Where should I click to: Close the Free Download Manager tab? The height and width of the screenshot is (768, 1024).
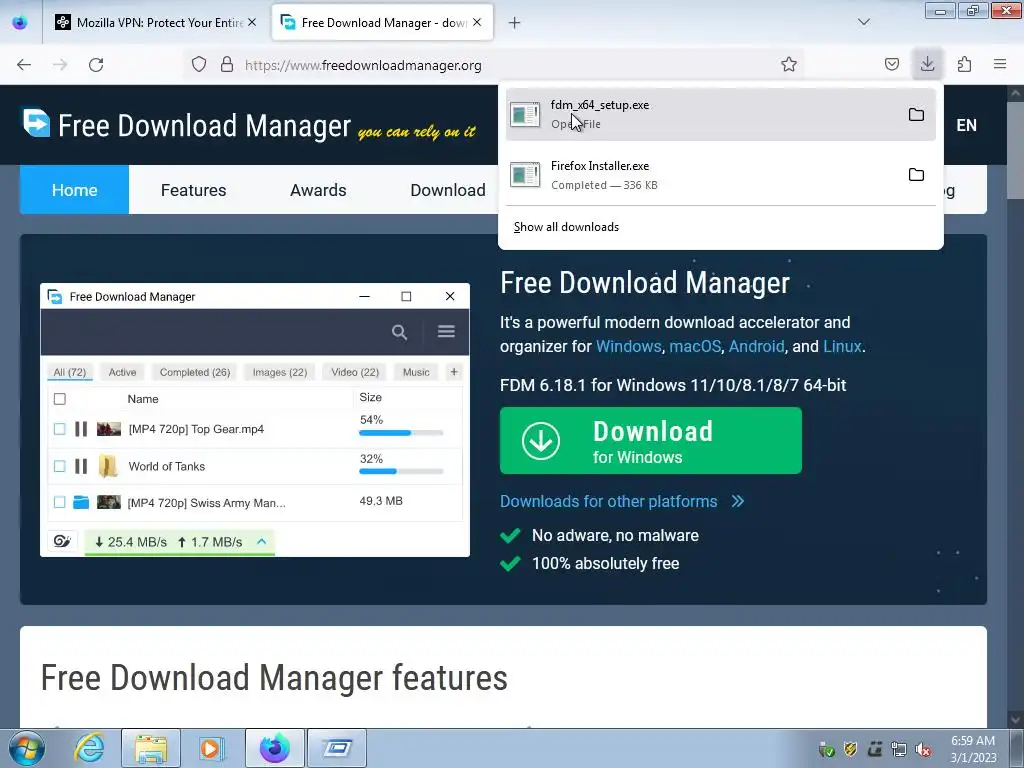point(477,22)
